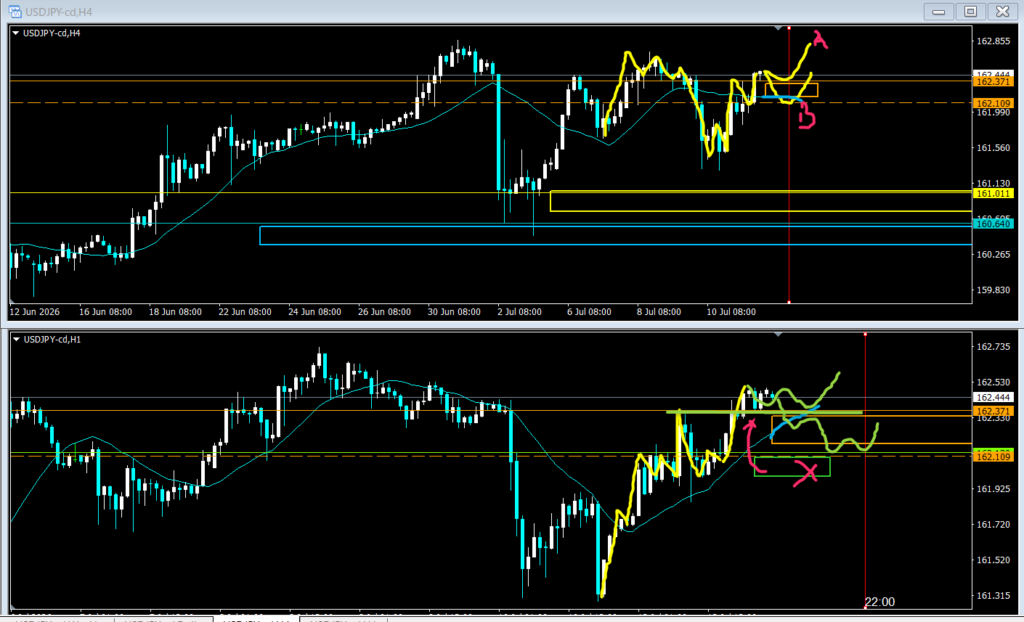Click the 10 Jul 08:00 time label
This screenshot has width=1024, height=622.
point(731,312)
